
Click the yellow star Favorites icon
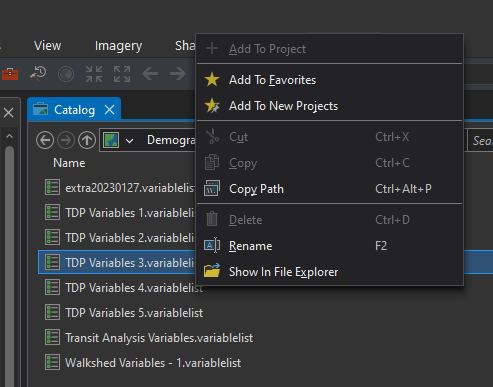(x=212, y=80)
